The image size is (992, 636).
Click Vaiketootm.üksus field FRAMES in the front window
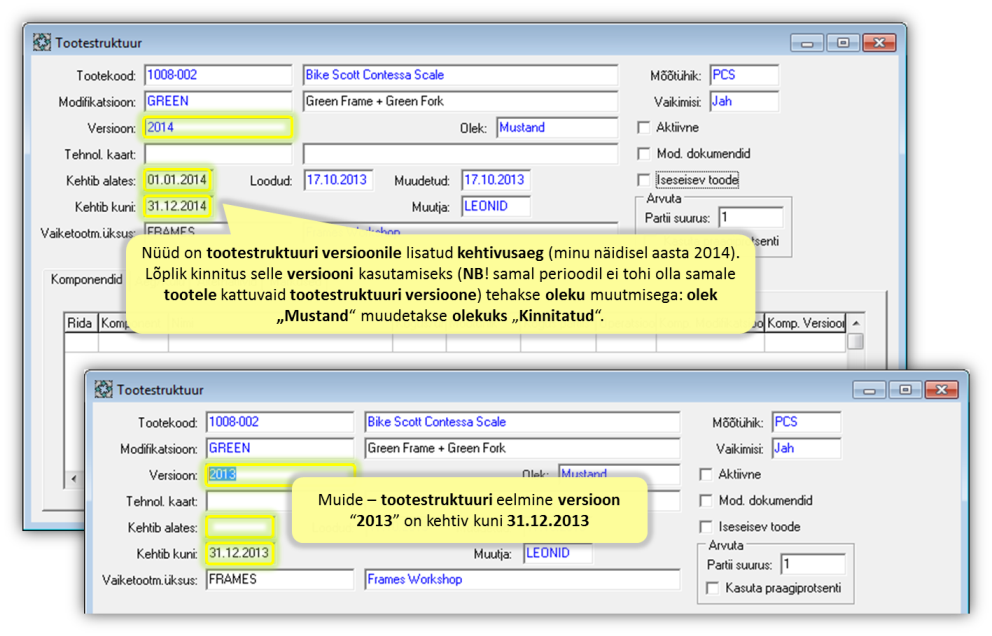coord(280,579)
